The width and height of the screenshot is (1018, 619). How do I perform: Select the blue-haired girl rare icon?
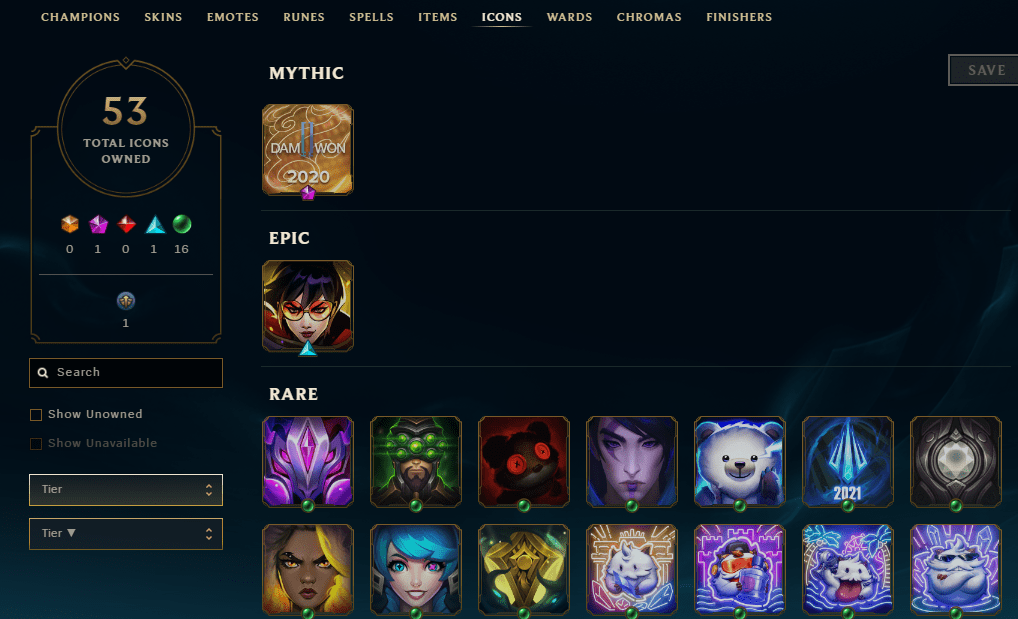(416, 570)
